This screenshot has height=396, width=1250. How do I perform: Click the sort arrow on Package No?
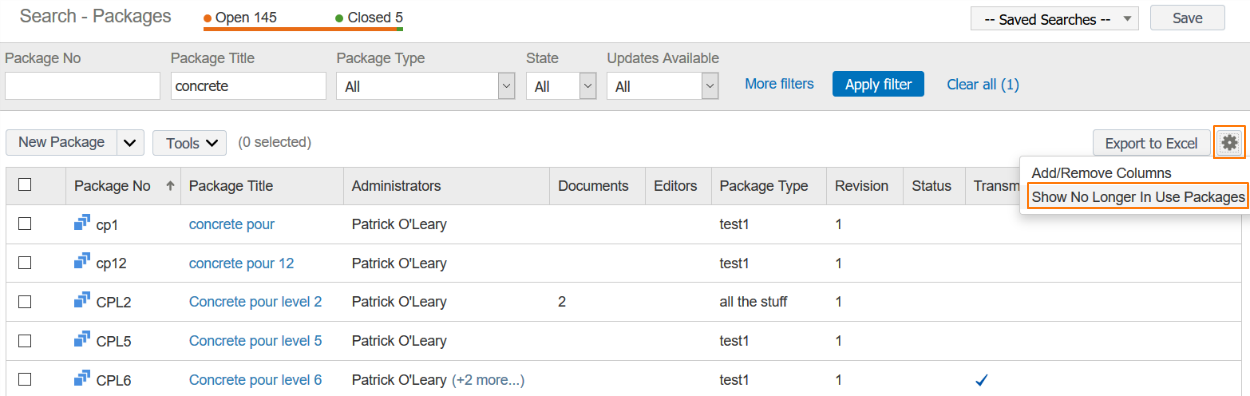[170, 186]
